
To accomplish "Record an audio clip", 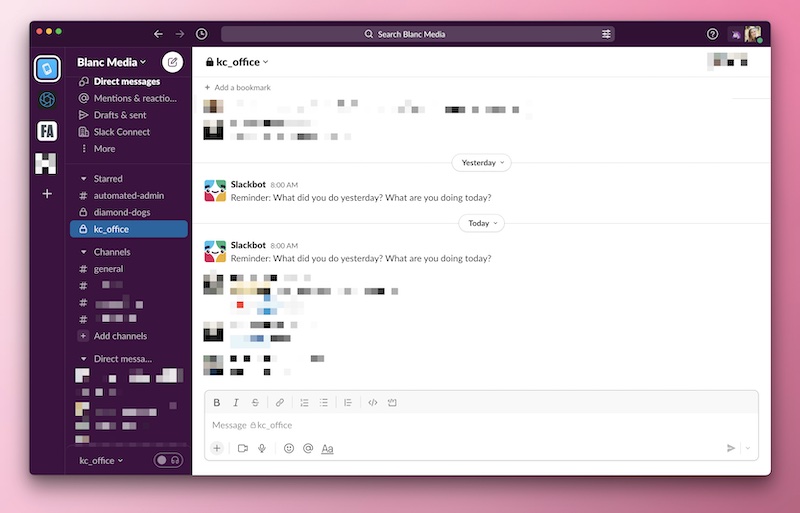I will [x=262, y=448].
